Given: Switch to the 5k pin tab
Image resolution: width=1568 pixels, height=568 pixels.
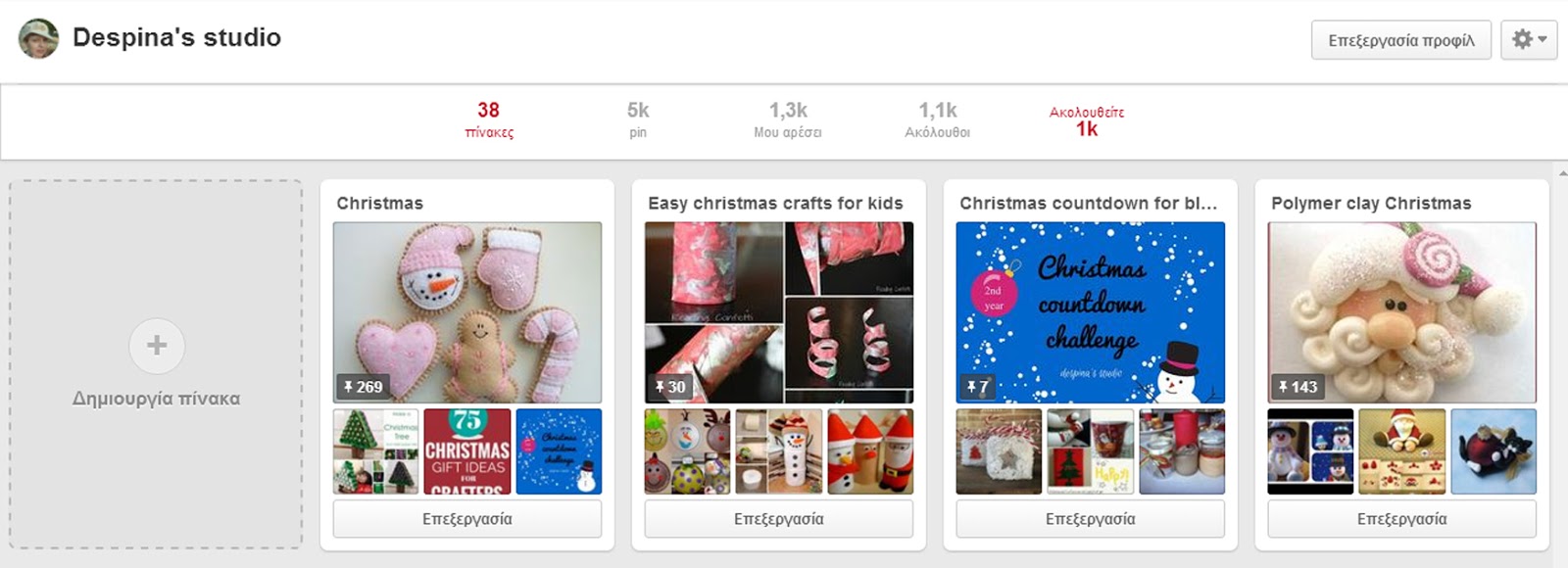Looking at the screenshot, I should tap(638, 119).
